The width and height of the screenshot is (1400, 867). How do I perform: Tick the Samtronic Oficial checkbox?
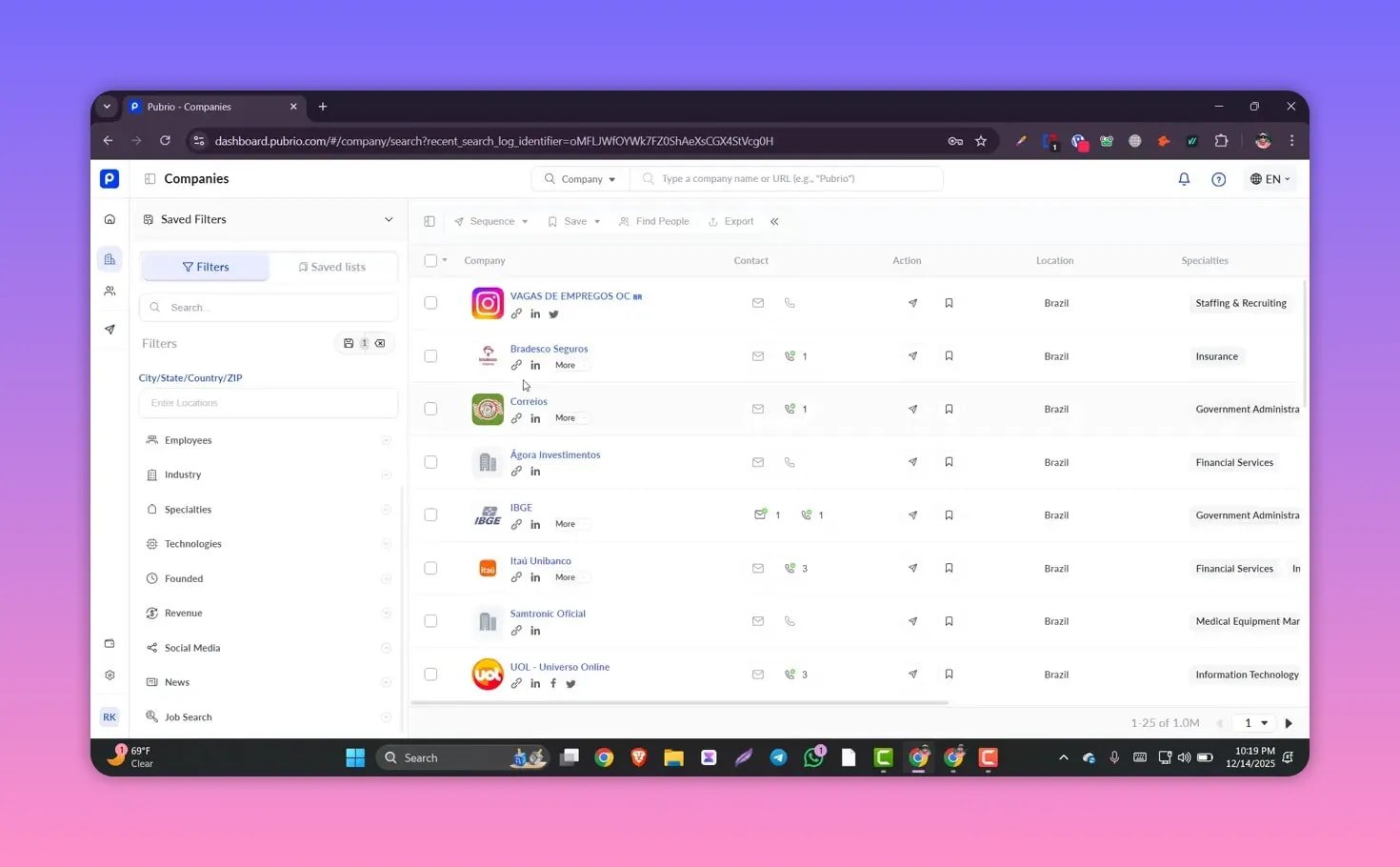[x=430, y=621]
